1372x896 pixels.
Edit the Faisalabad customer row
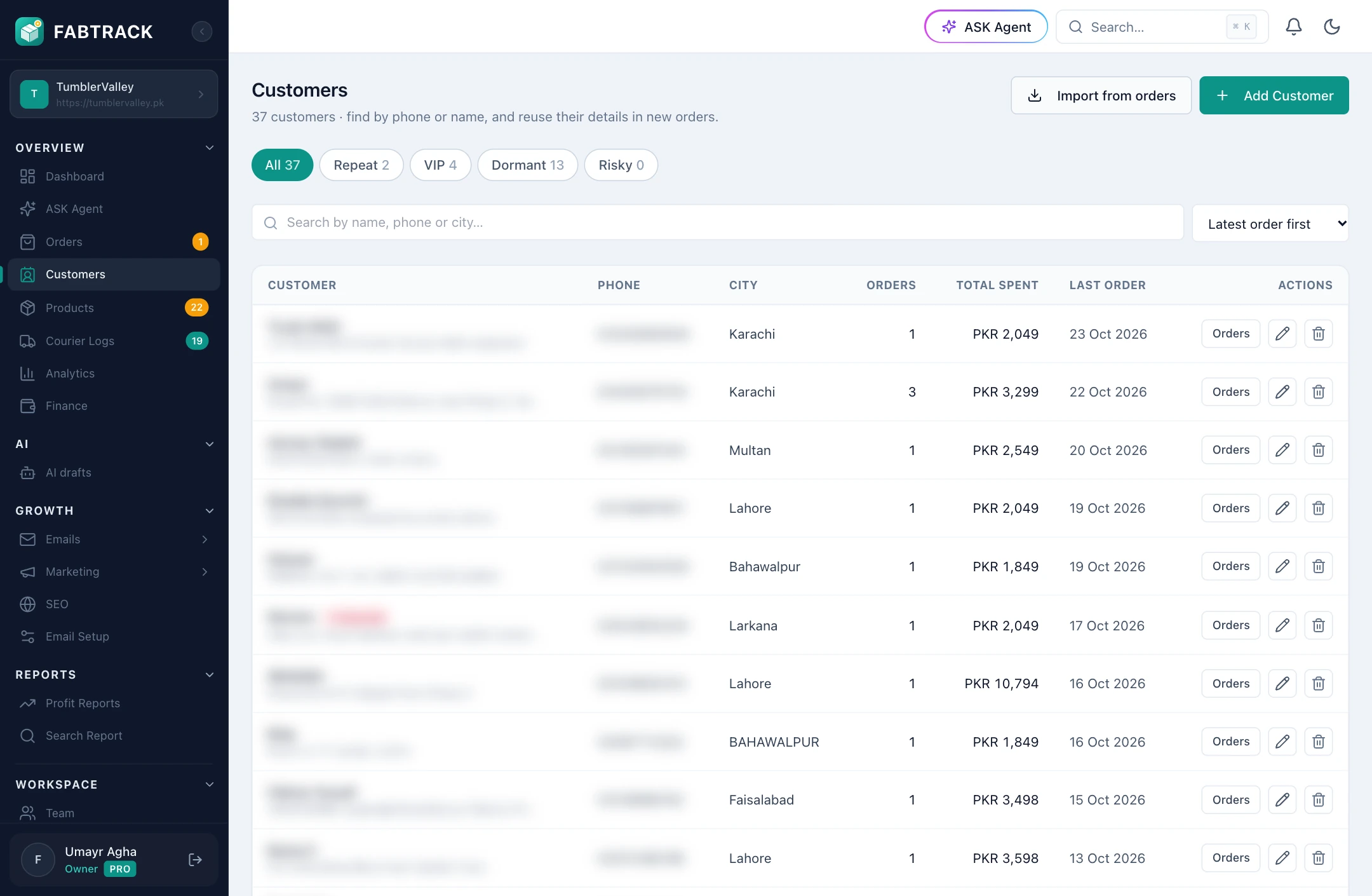1282,799
